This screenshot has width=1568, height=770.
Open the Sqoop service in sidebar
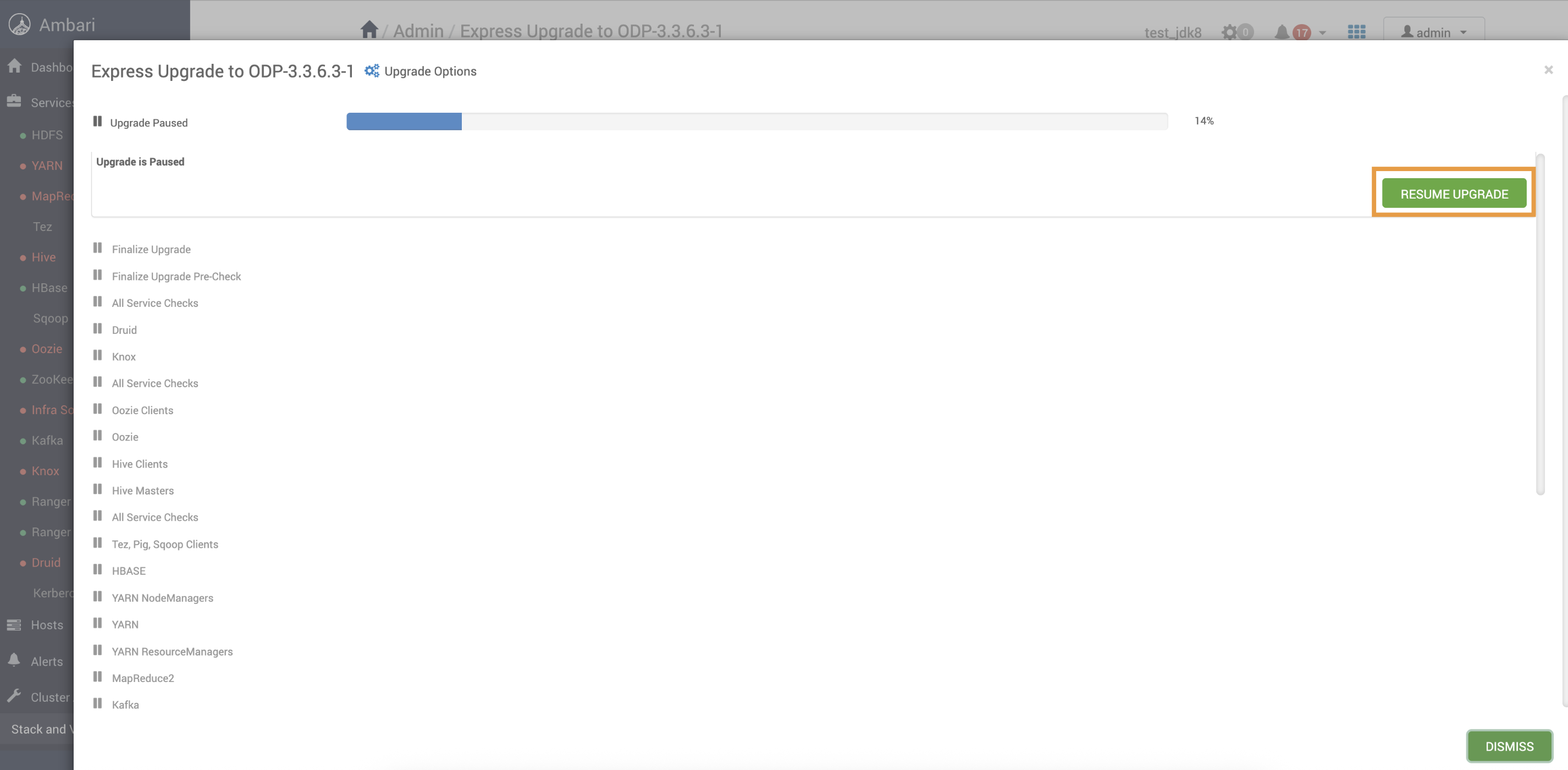[x=51, y=318]
